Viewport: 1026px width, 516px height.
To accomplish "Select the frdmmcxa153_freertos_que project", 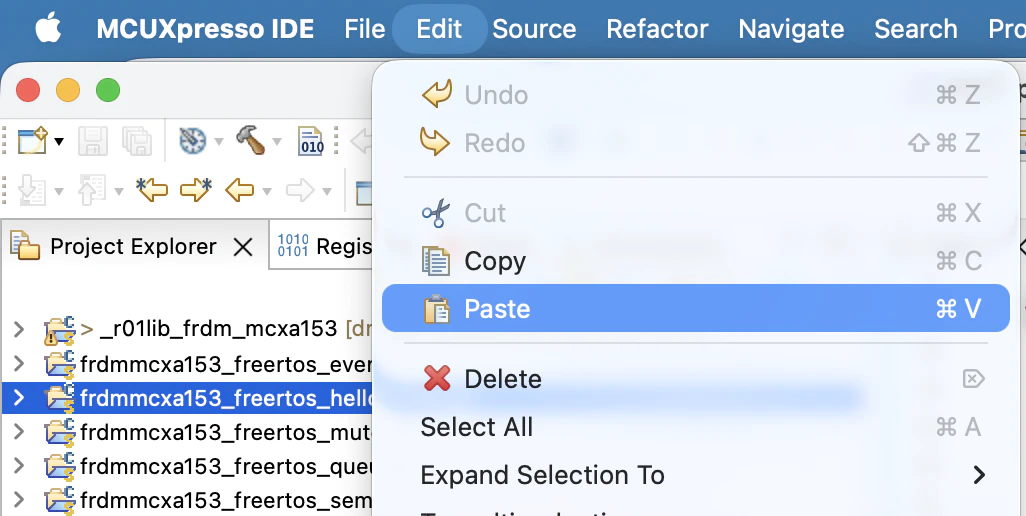I will tap(226, 466).
